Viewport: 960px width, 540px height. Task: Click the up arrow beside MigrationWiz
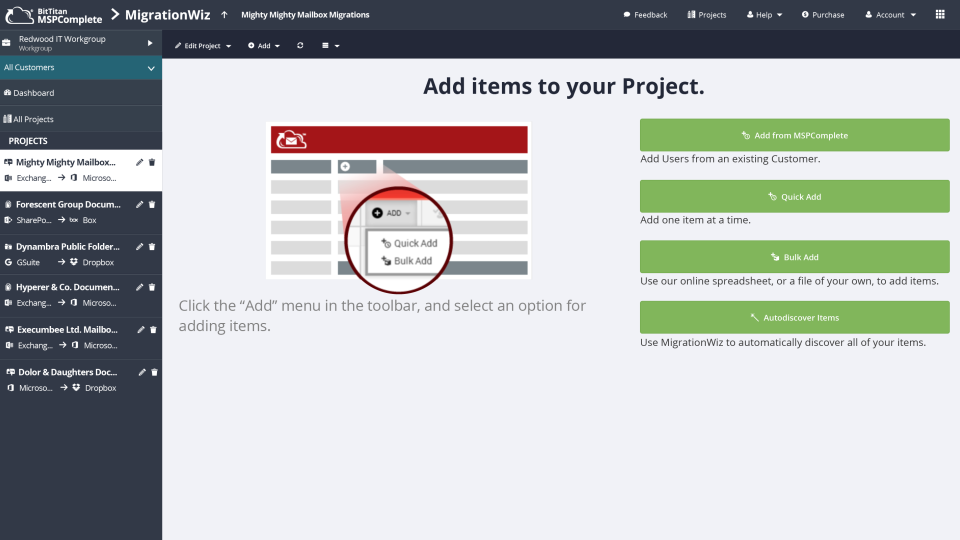click(x=224, y=15)
